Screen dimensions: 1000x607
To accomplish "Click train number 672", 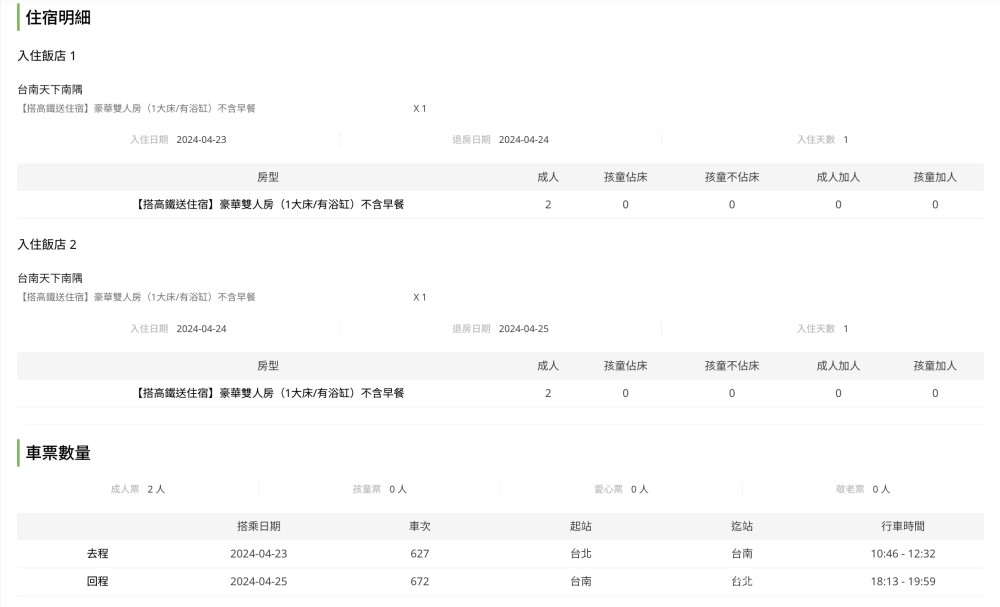I will click(420, 581).
